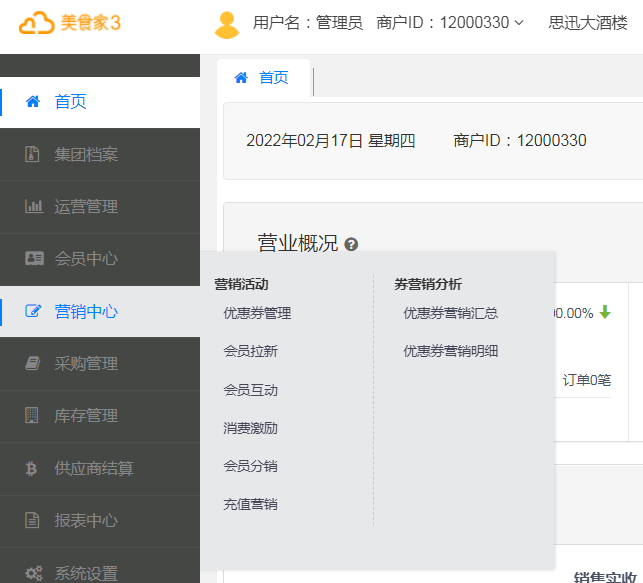The width and height of the screenshot is (643, 583).
Task: Open 优惠券营销汇总 analysis
Action: (450, 313)
